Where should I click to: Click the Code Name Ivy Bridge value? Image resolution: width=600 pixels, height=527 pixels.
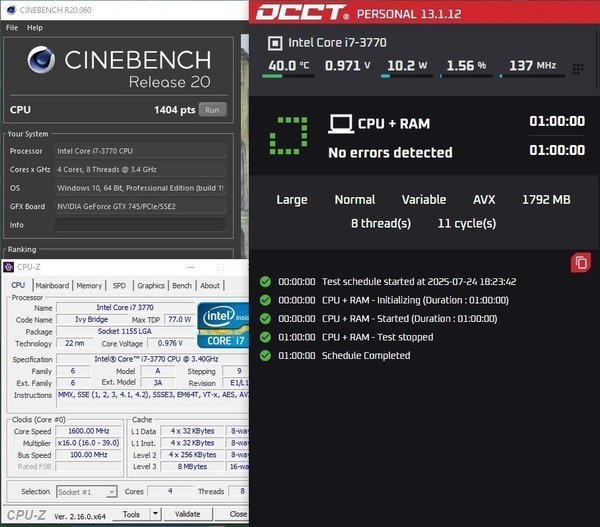click(x=91, y=320)
